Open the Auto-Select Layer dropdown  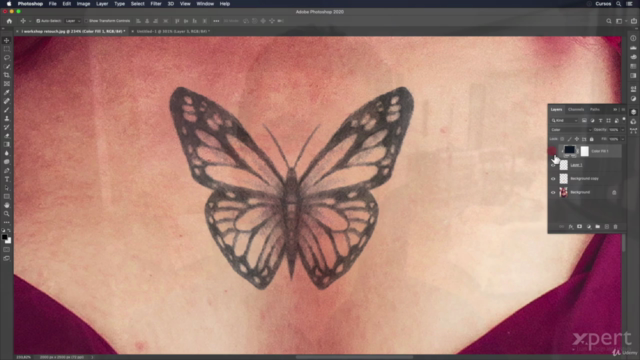[73, 21]
